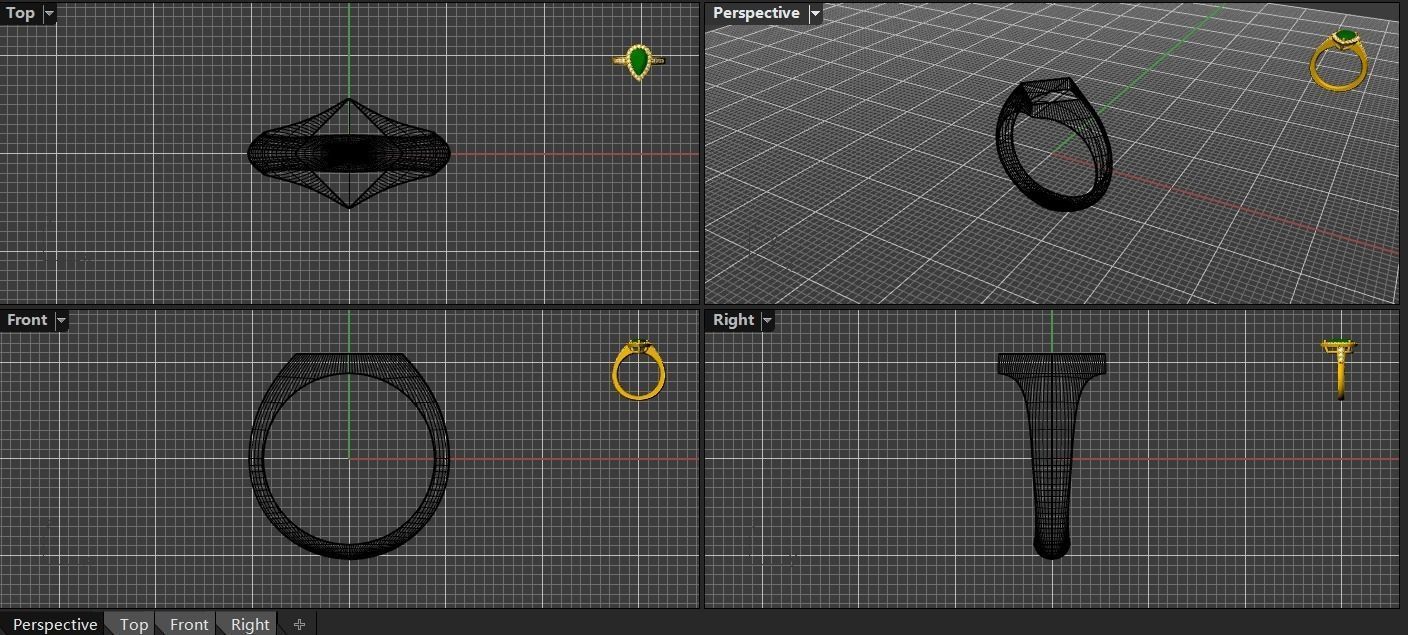Click the ring reference image in Right viewport
The image size is (1408, 635).
[x=1338, y=368]
